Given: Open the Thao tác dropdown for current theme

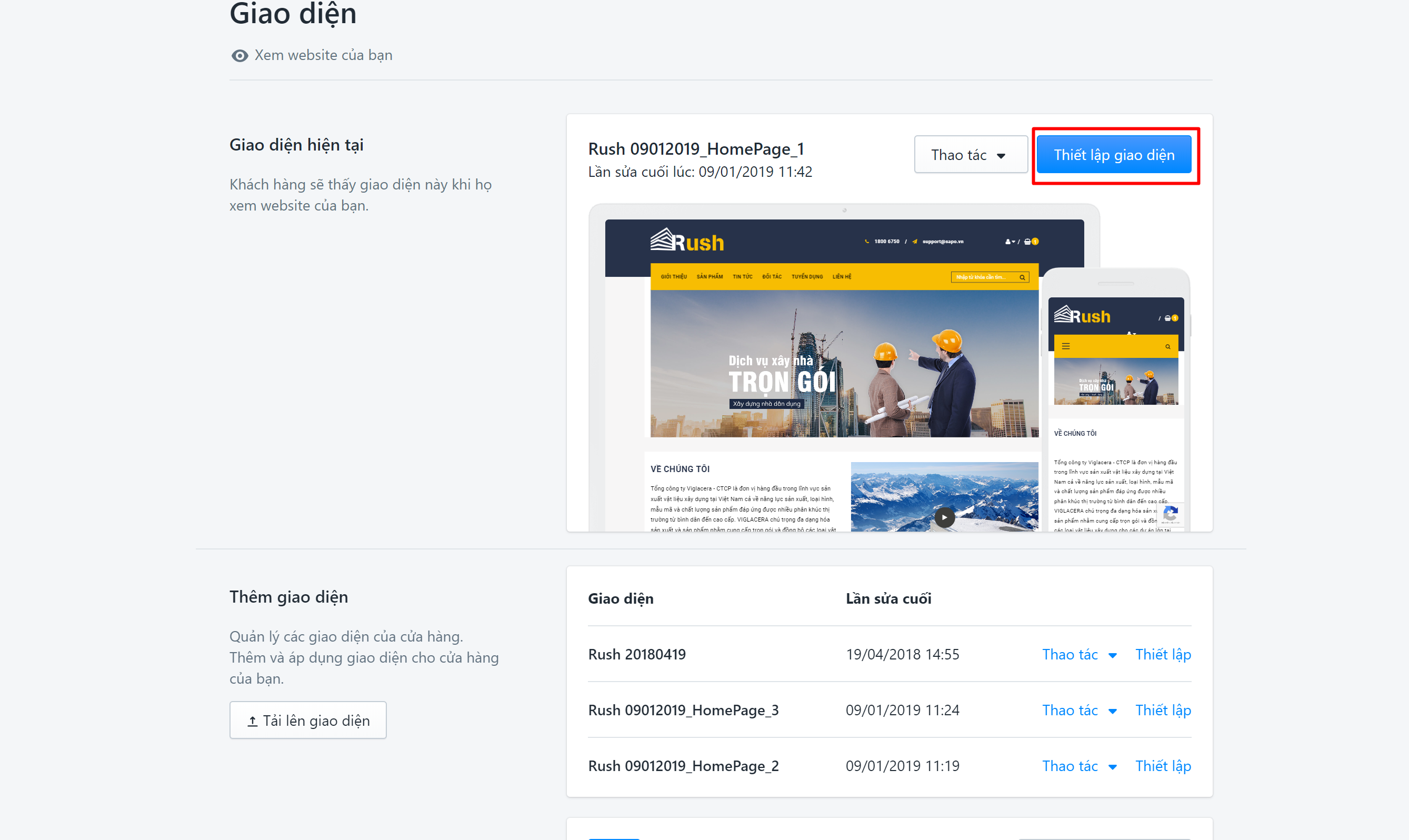Looking at the screenshot, I should point(970,155).
